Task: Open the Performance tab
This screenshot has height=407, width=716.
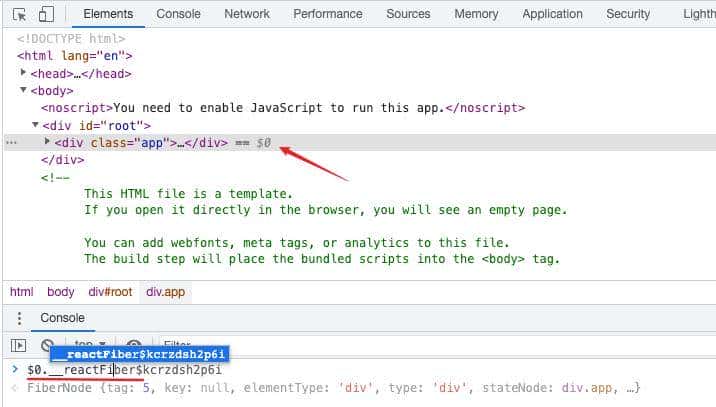Action: pyautogui.click(x=328, y=14)
